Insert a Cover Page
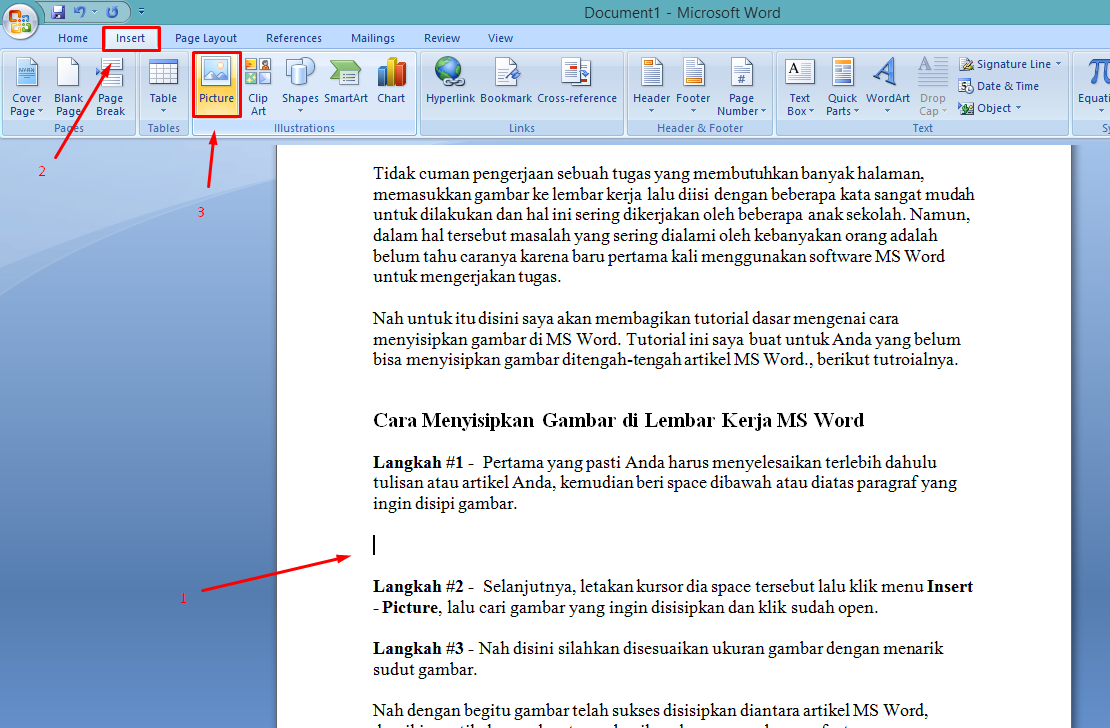 click(x=27, y=86)
